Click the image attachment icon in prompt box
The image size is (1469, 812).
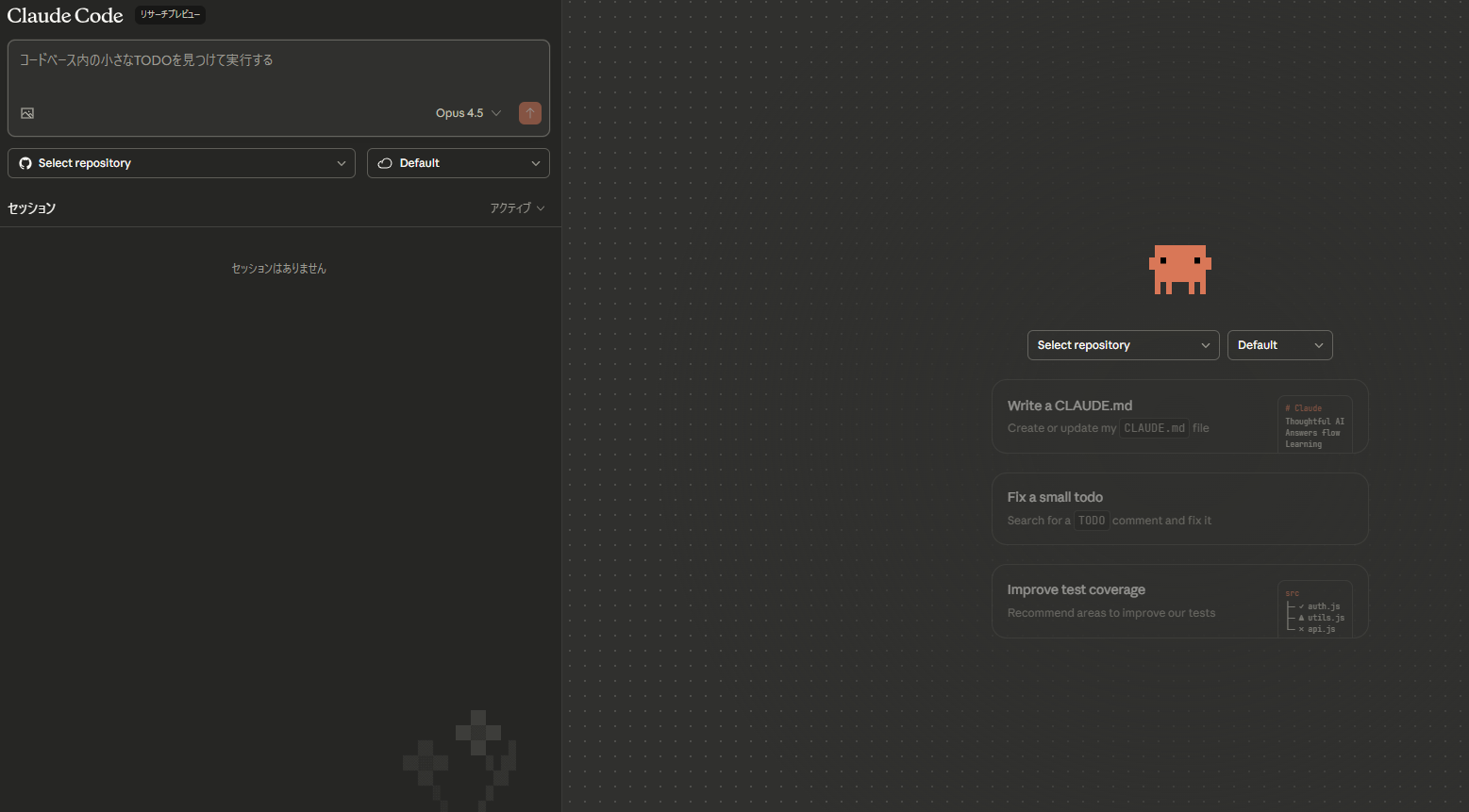tap(27, 113)
